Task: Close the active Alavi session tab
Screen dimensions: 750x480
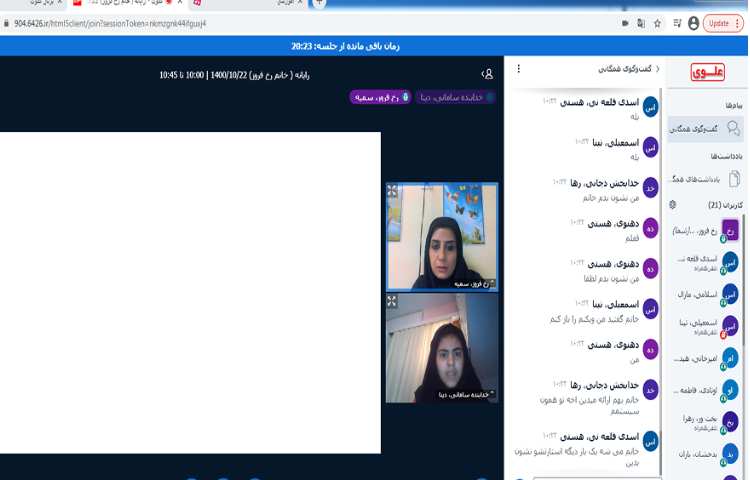Action: (179, 2)
